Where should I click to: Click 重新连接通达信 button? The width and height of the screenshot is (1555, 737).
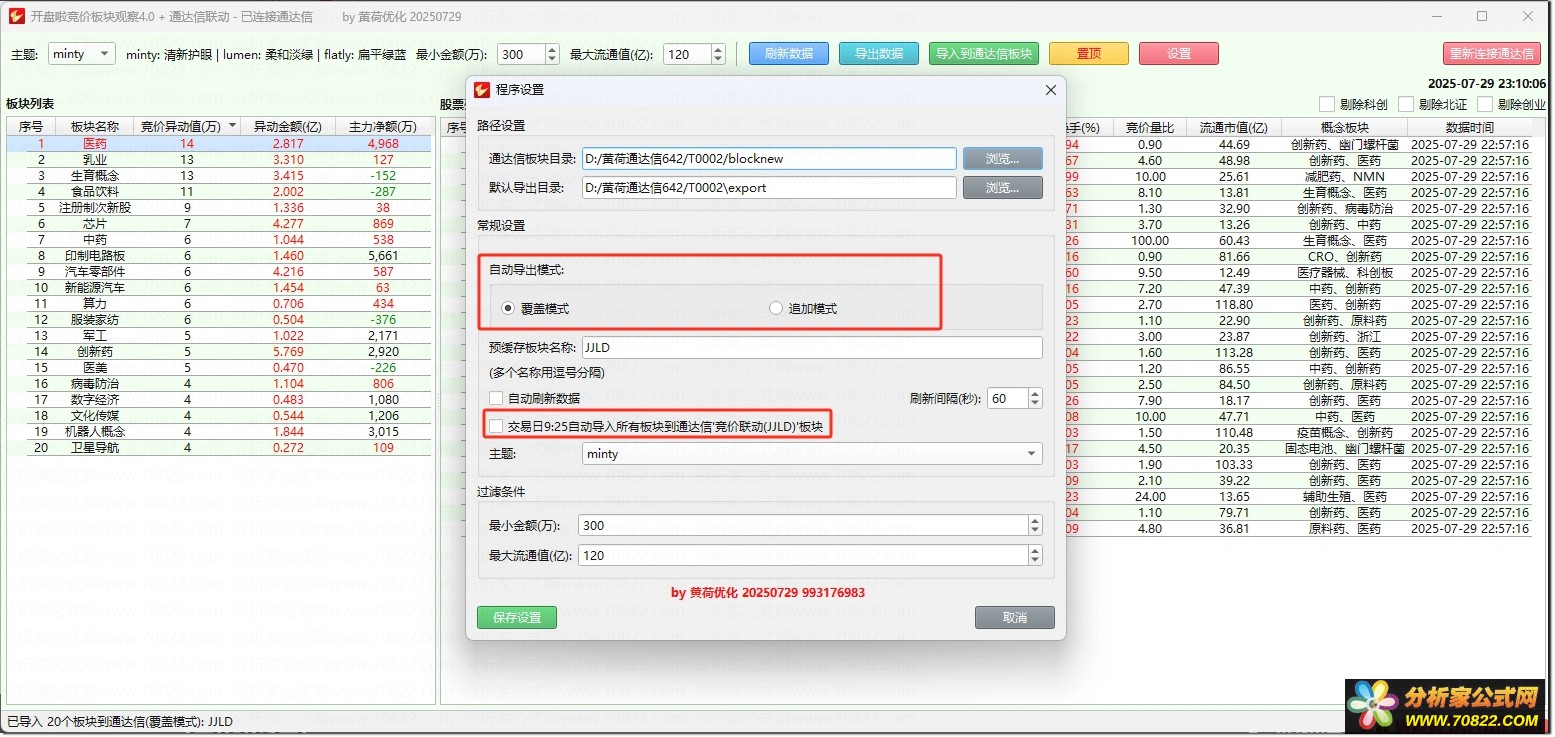point(1492,54)
